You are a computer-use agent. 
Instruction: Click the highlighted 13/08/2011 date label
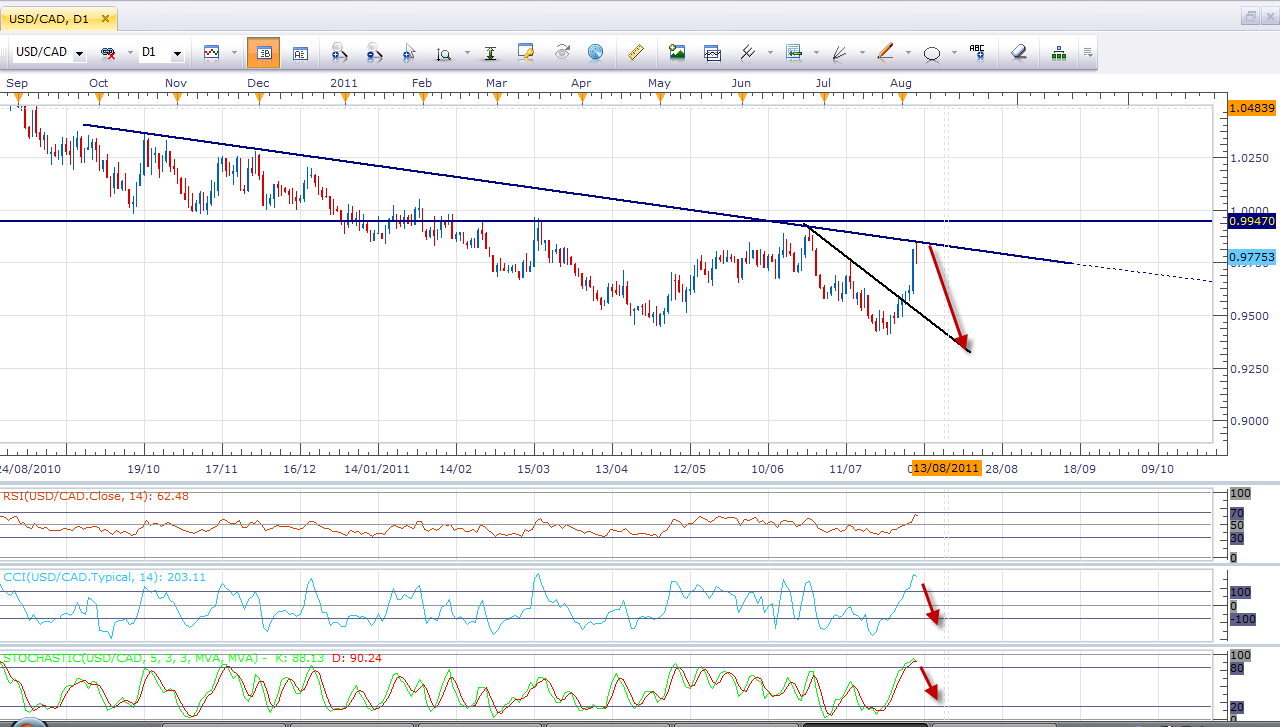pos(945,468)
